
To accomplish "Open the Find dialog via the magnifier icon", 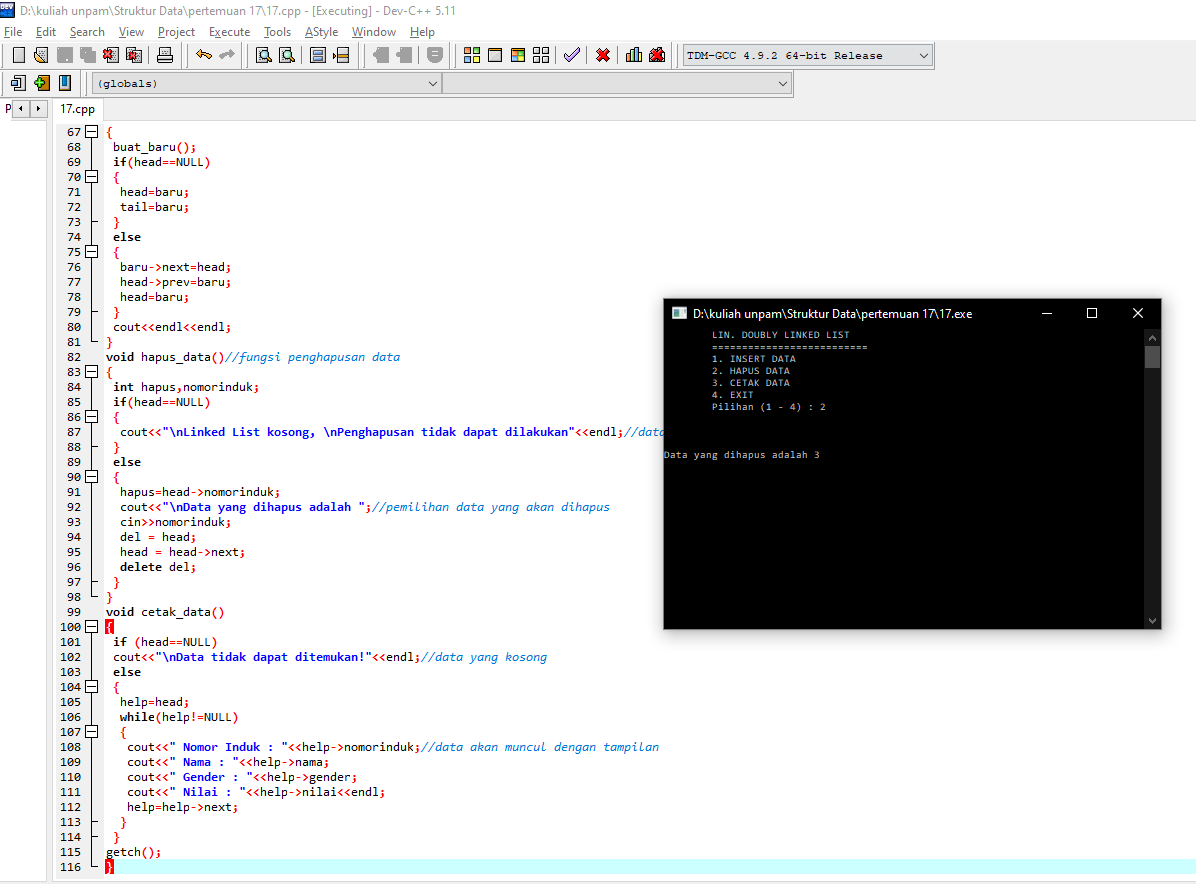I will click(264, 55).
